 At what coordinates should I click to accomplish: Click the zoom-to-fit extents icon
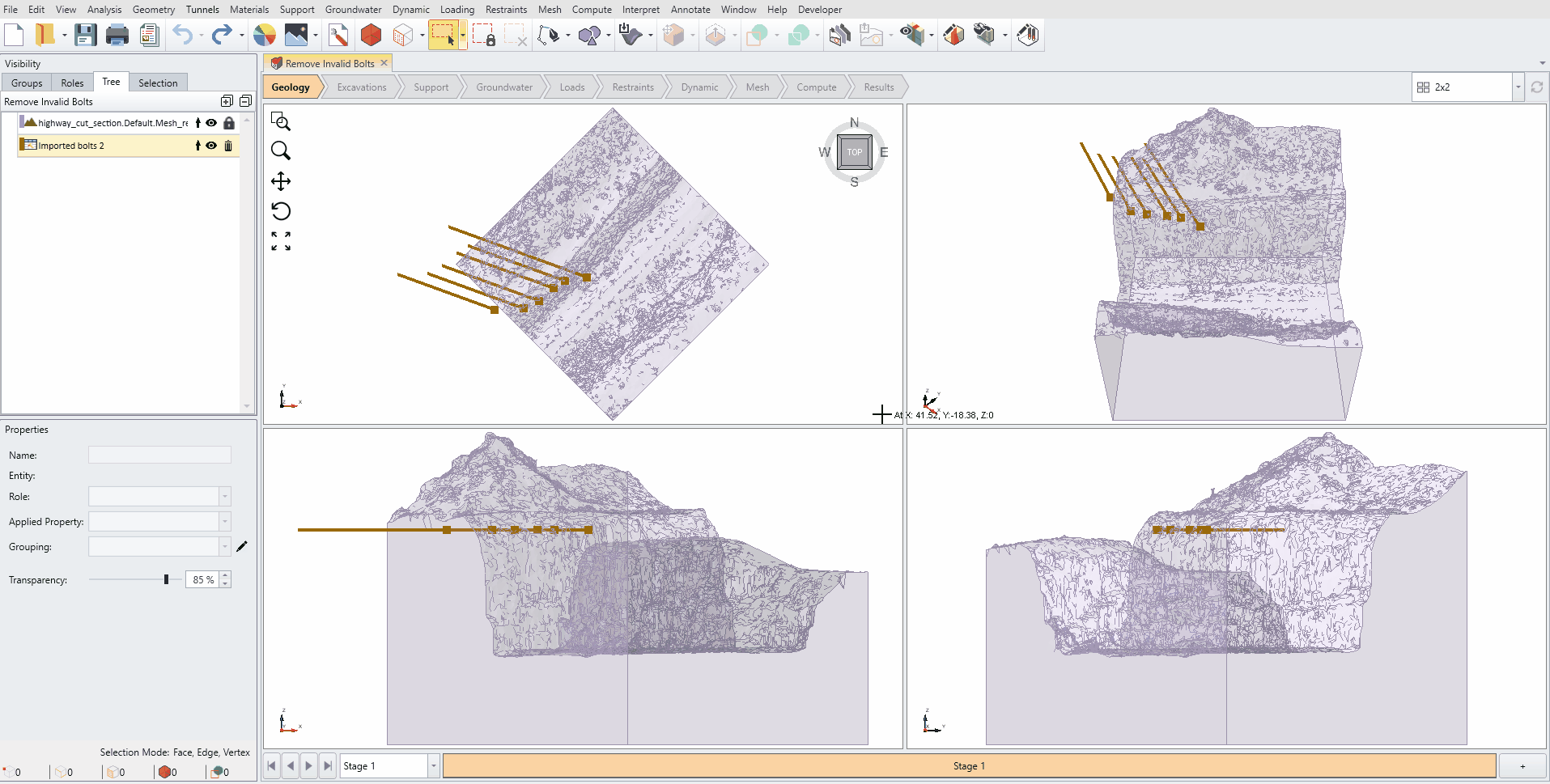click(281, 241)
